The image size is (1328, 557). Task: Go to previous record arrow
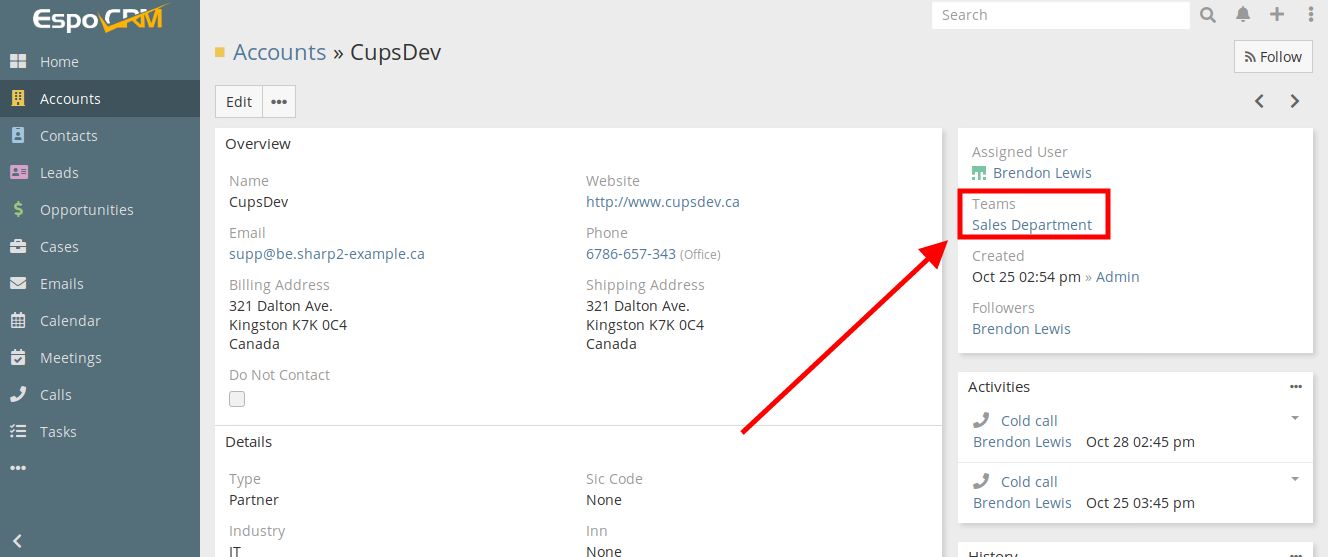1260,101
